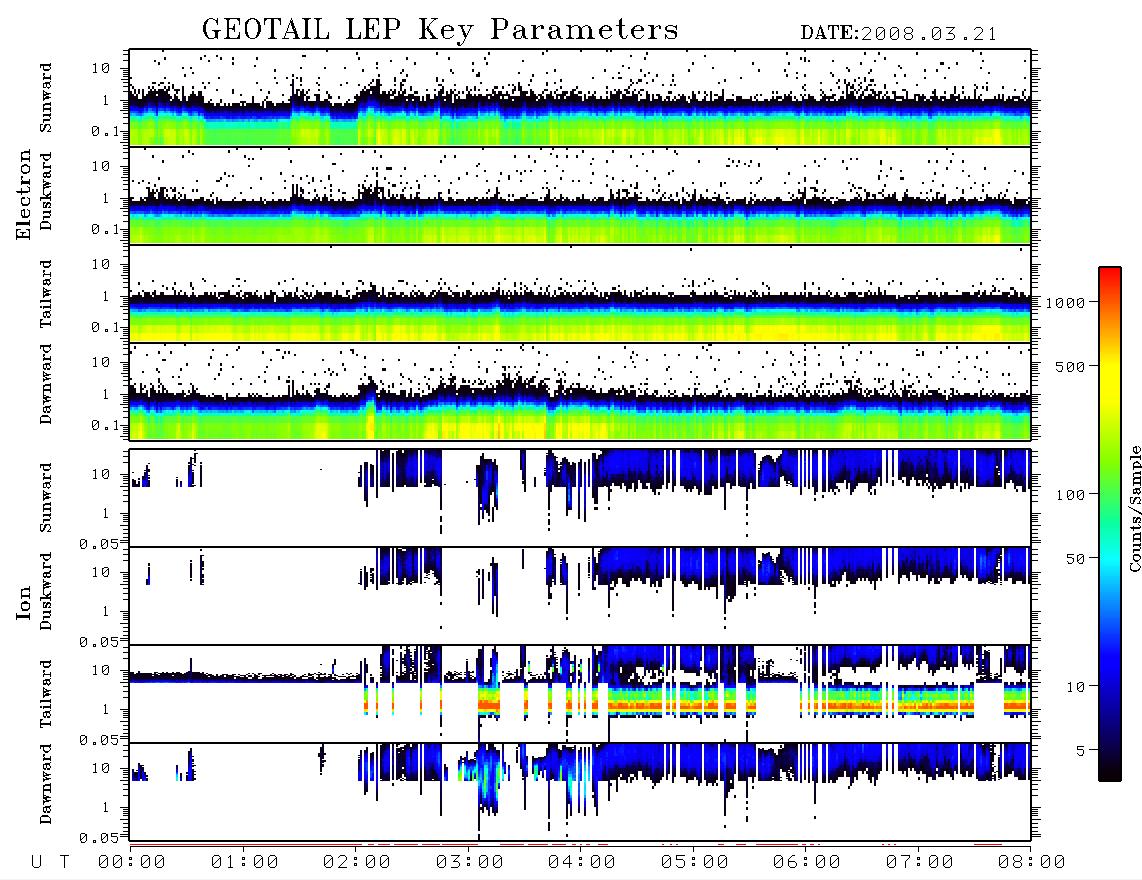Click the 50 colorbar tick label
The image size is (1142, 880).
[x=1075, y=559]
